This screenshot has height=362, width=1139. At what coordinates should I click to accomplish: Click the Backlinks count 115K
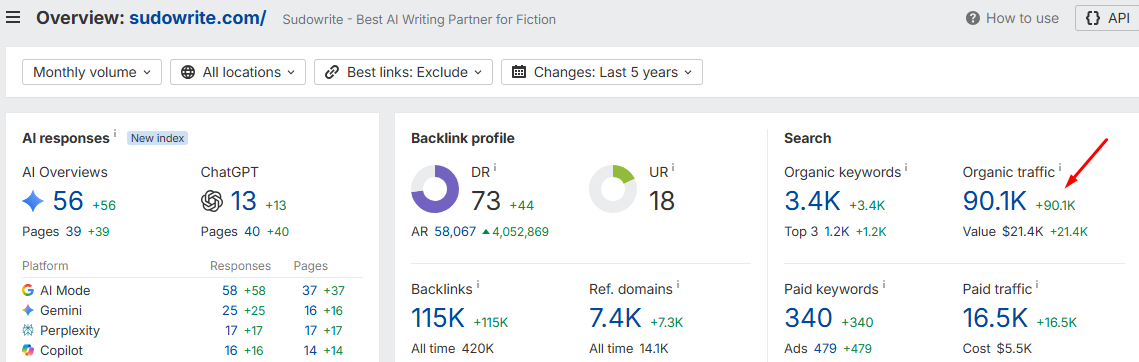438,318
